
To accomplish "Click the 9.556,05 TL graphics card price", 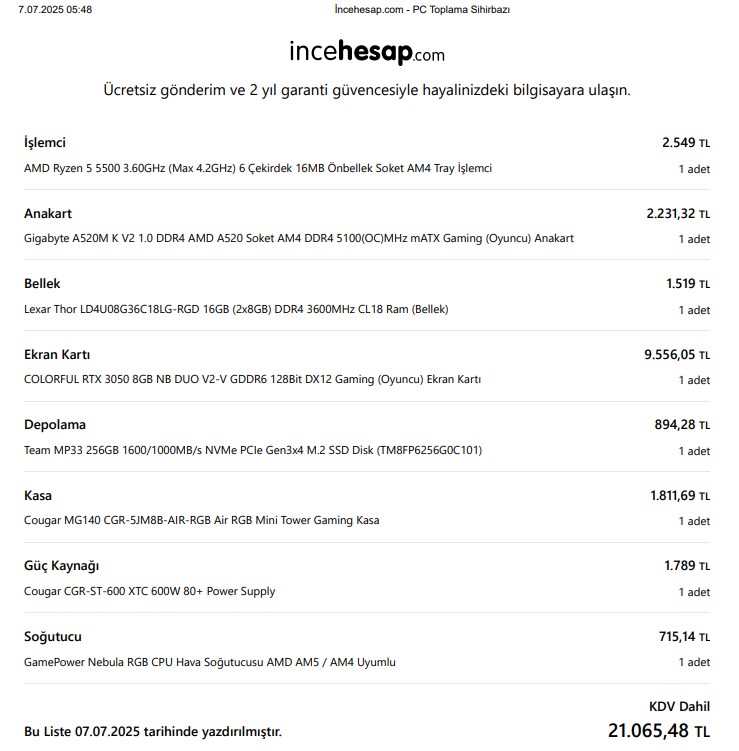I will click(677, 355).
